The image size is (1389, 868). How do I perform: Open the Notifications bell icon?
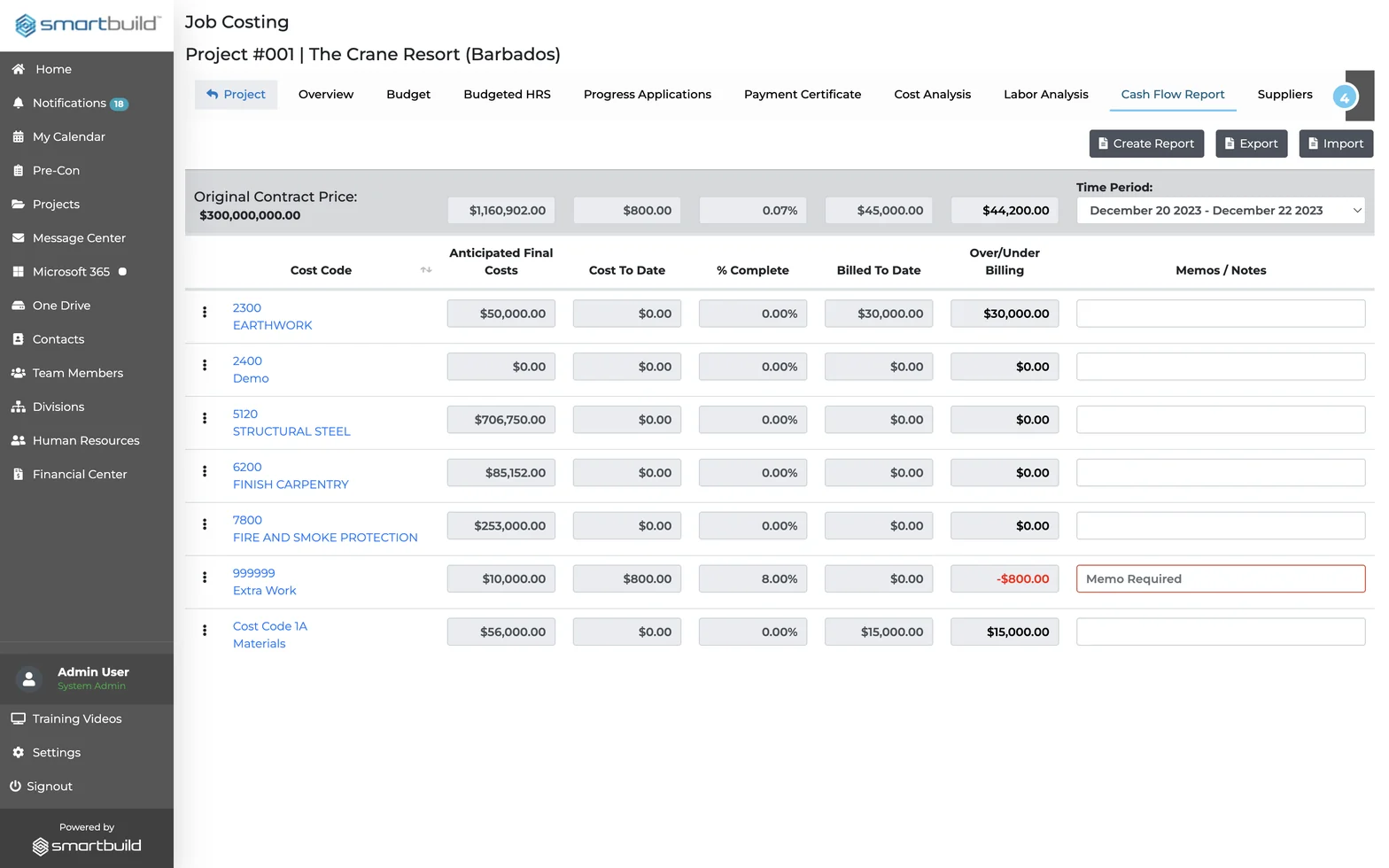(18, 103)
